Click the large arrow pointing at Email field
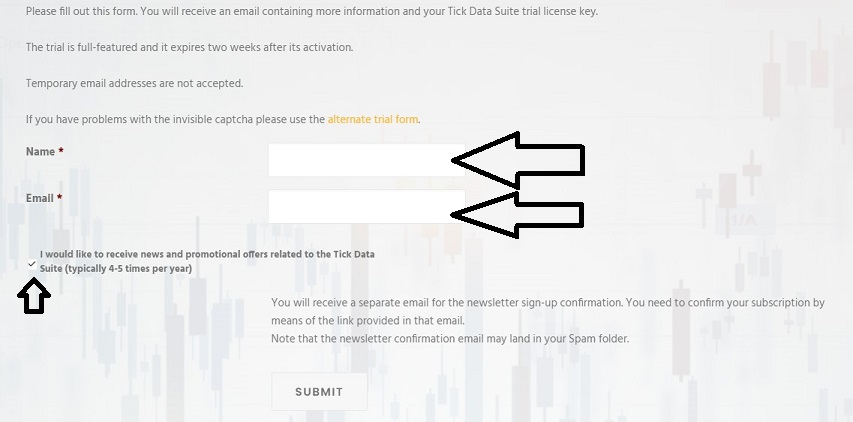Image resolution: width=853 pixels, height=422 pixels. click(518, 215)
